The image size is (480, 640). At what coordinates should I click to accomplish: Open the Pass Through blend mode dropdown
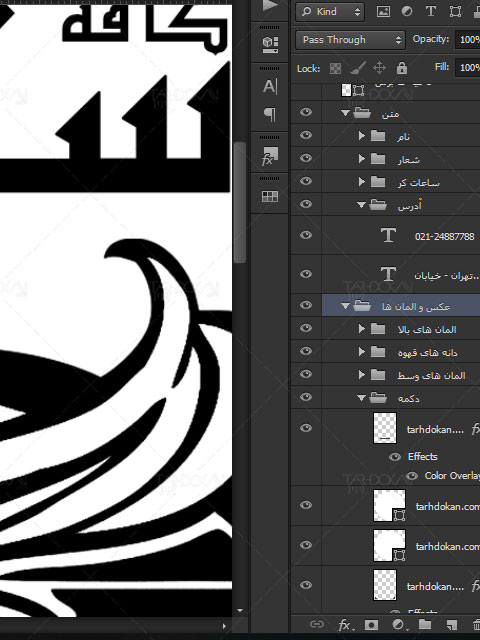pos(350,40)
